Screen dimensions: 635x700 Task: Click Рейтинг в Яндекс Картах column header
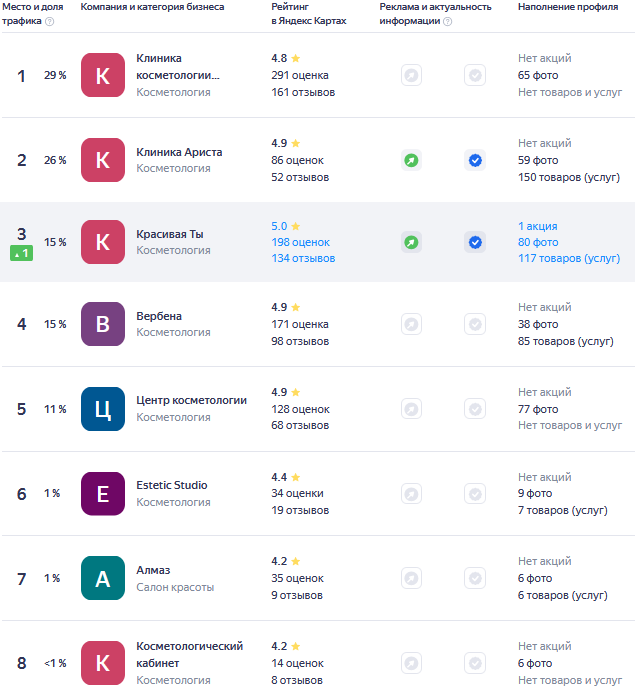tap(309, 14)
